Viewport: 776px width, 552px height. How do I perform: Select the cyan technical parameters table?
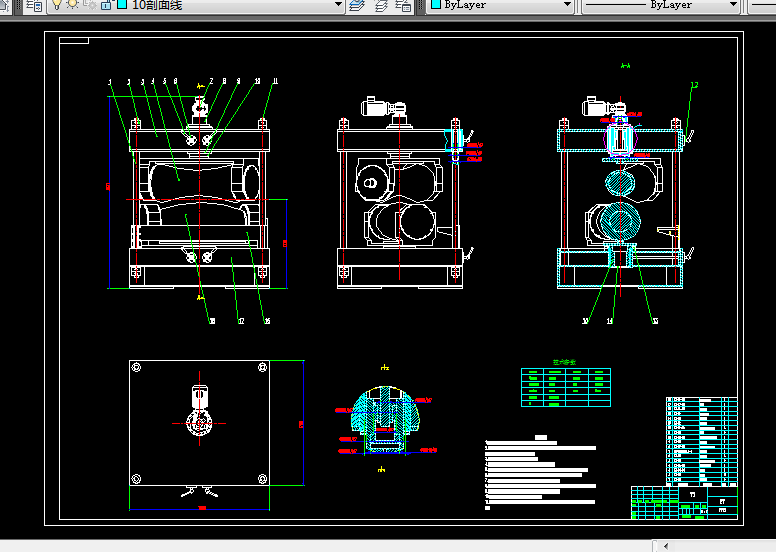pos(566,387)
